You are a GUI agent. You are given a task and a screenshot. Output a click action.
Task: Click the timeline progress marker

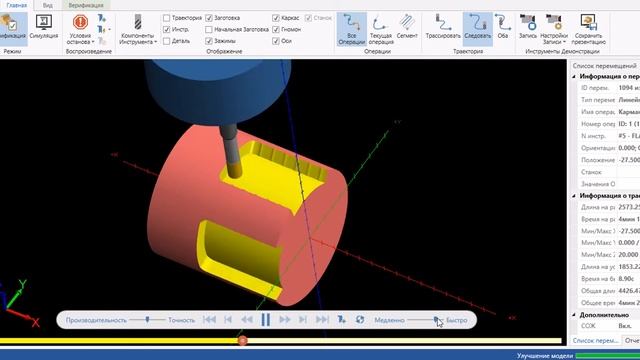coord(242,340)
